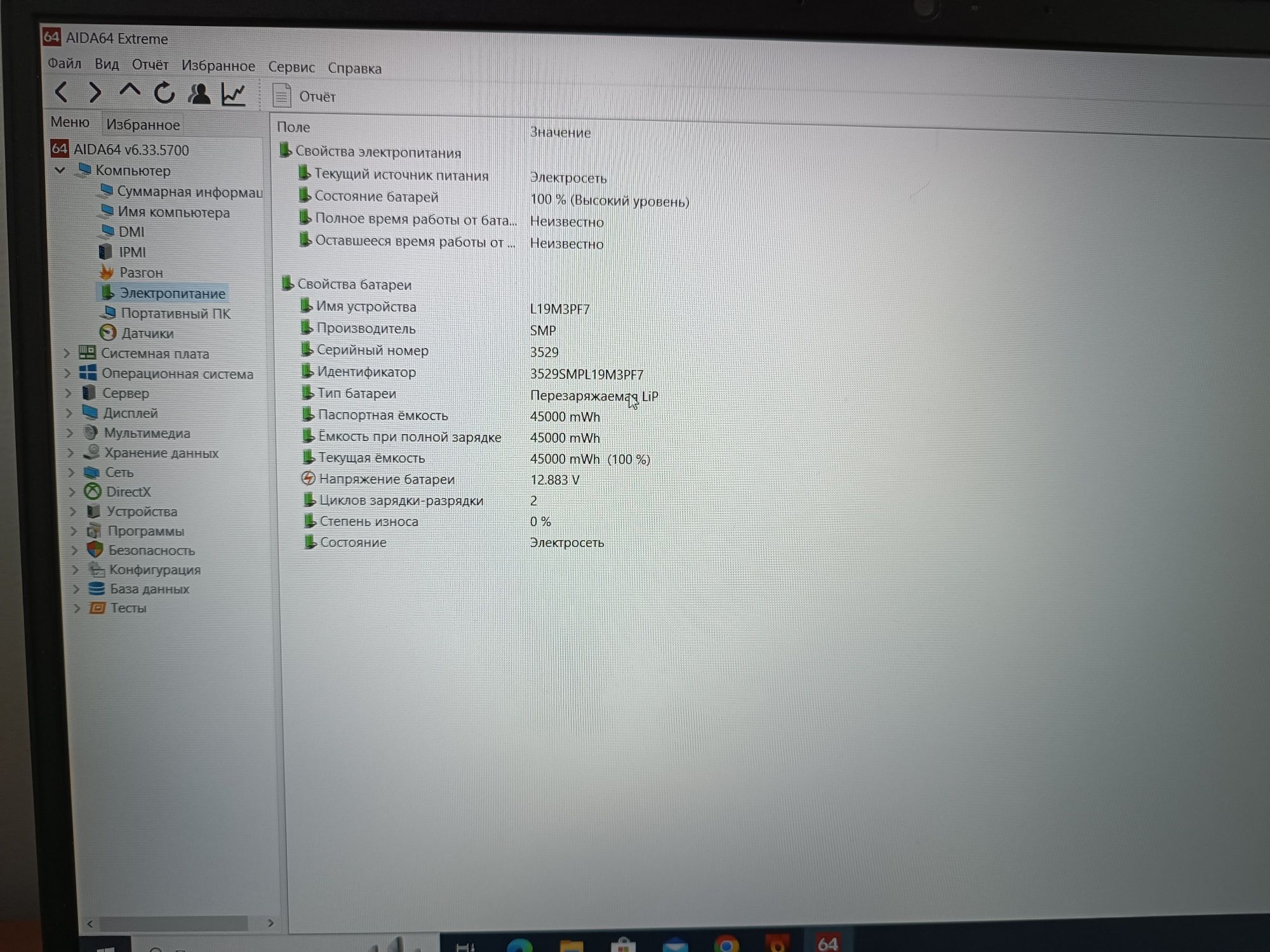This screenshot has width=1270, height=952.
Task: Expand the Системная плата node
Action: click(x=67, y=354)
